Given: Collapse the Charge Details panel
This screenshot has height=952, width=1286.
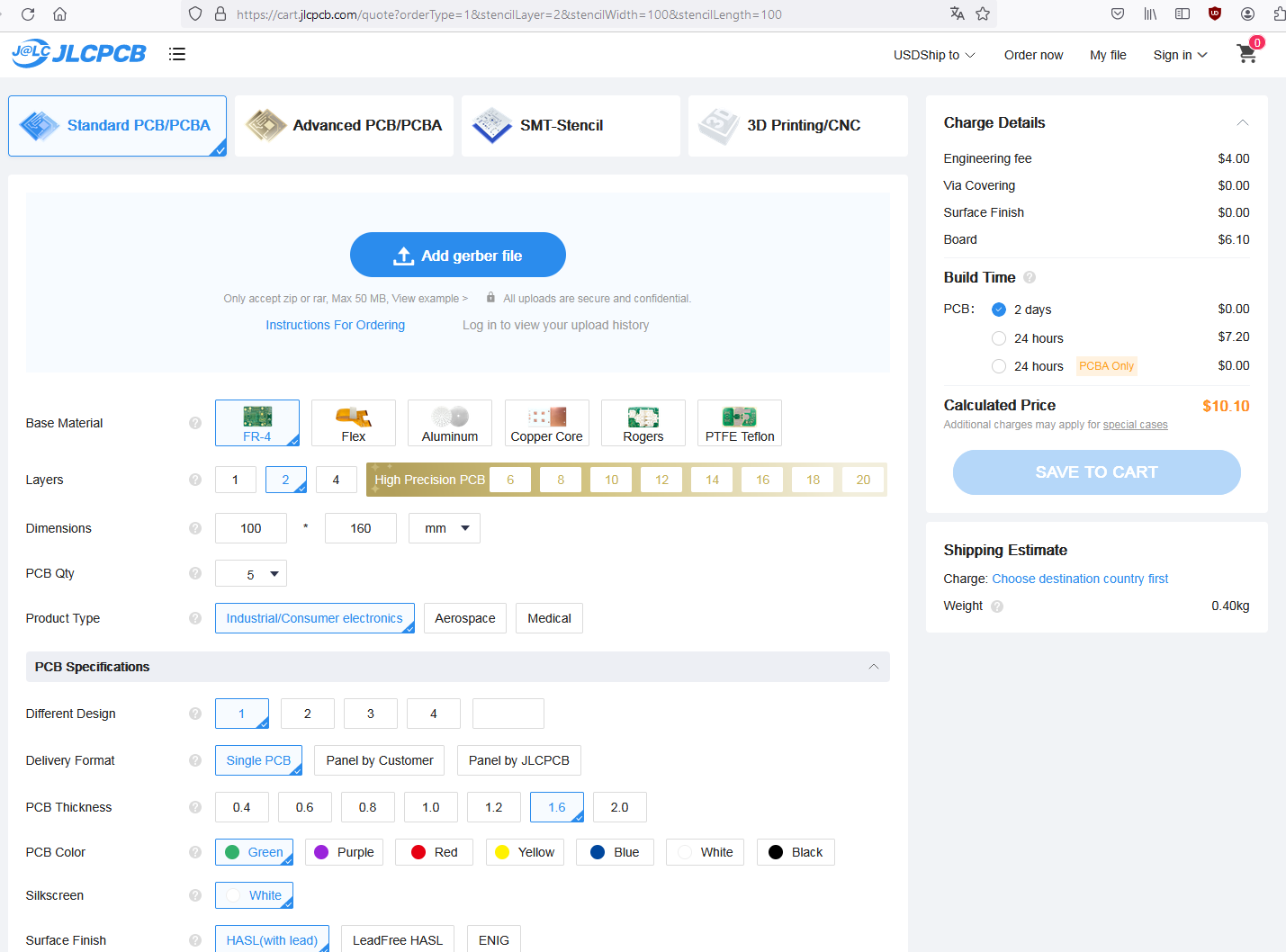Looking at the screenshot, I should [1242, 122].
